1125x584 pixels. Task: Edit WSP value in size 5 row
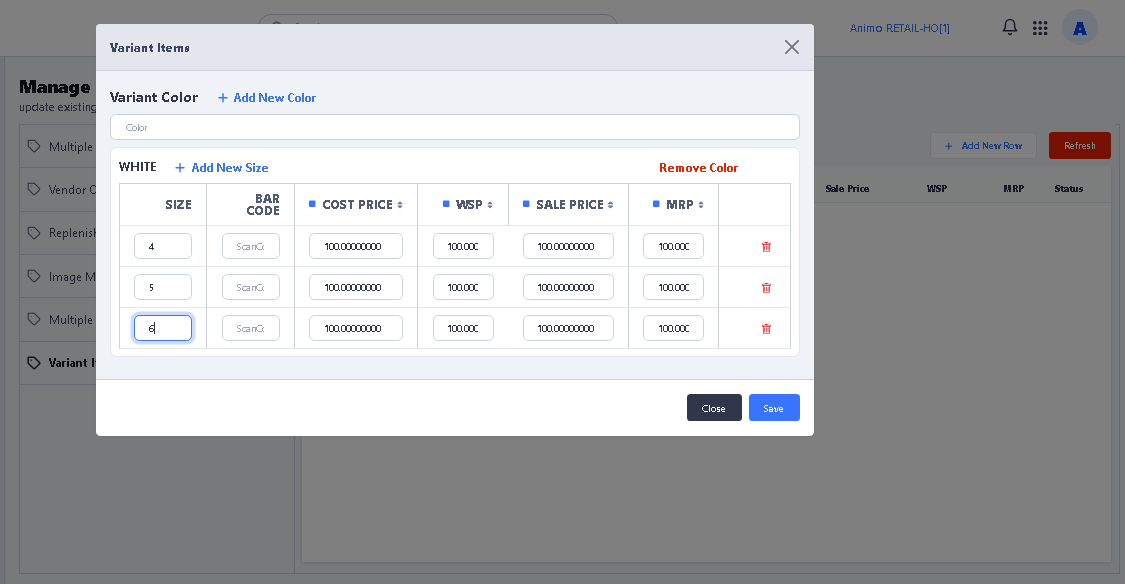coord(463,287)
